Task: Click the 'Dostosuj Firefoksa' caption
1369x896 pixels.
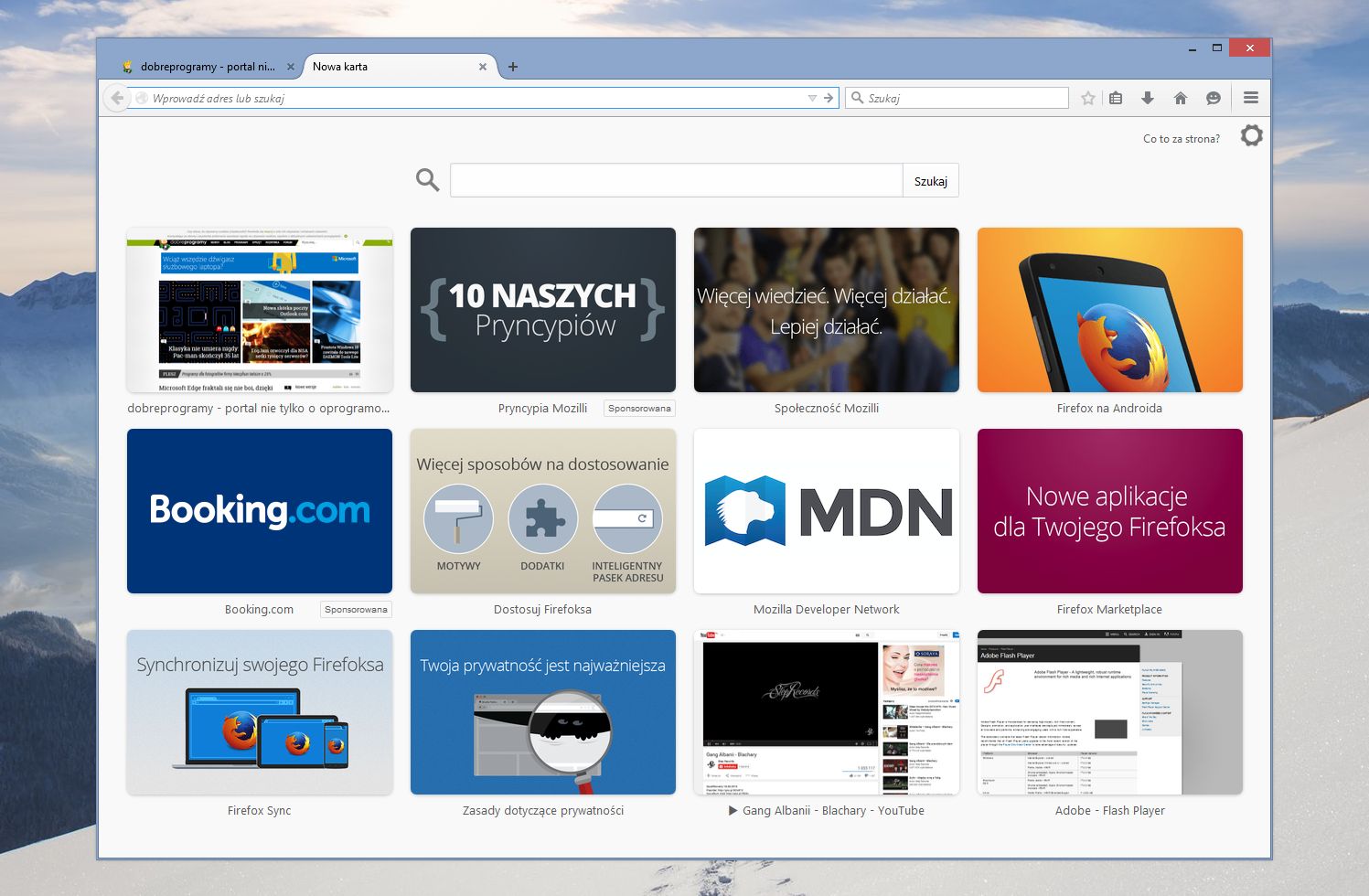Action: [542, 610]
